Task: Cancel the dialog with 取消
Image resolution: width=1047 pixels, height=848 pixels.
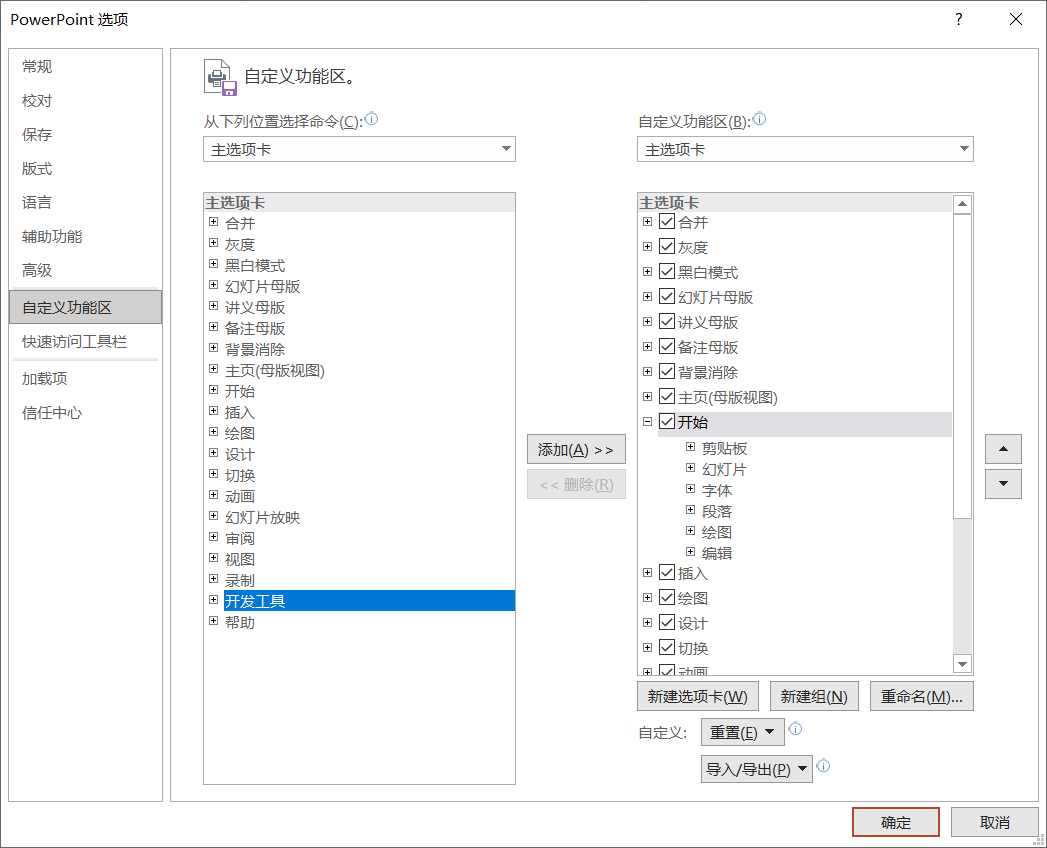Action: click(994, 823)
